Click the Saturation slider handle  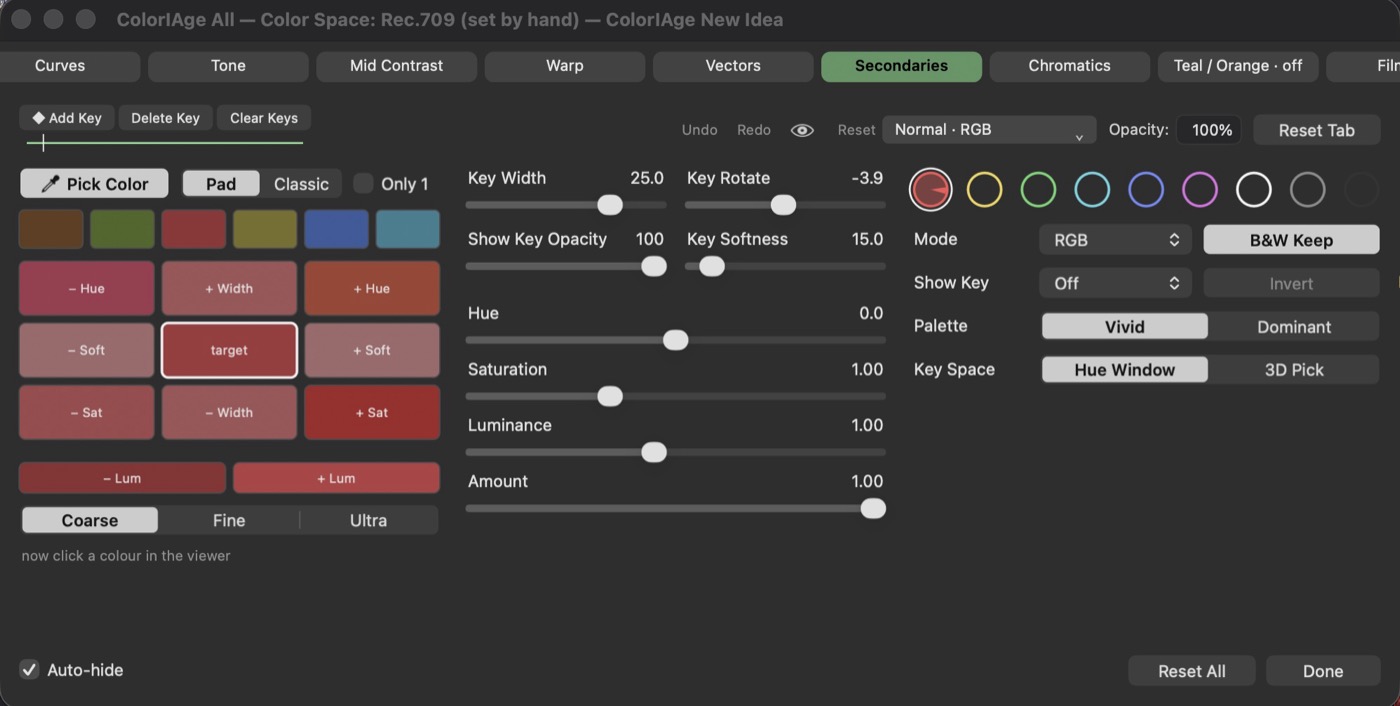pos(610,396)
